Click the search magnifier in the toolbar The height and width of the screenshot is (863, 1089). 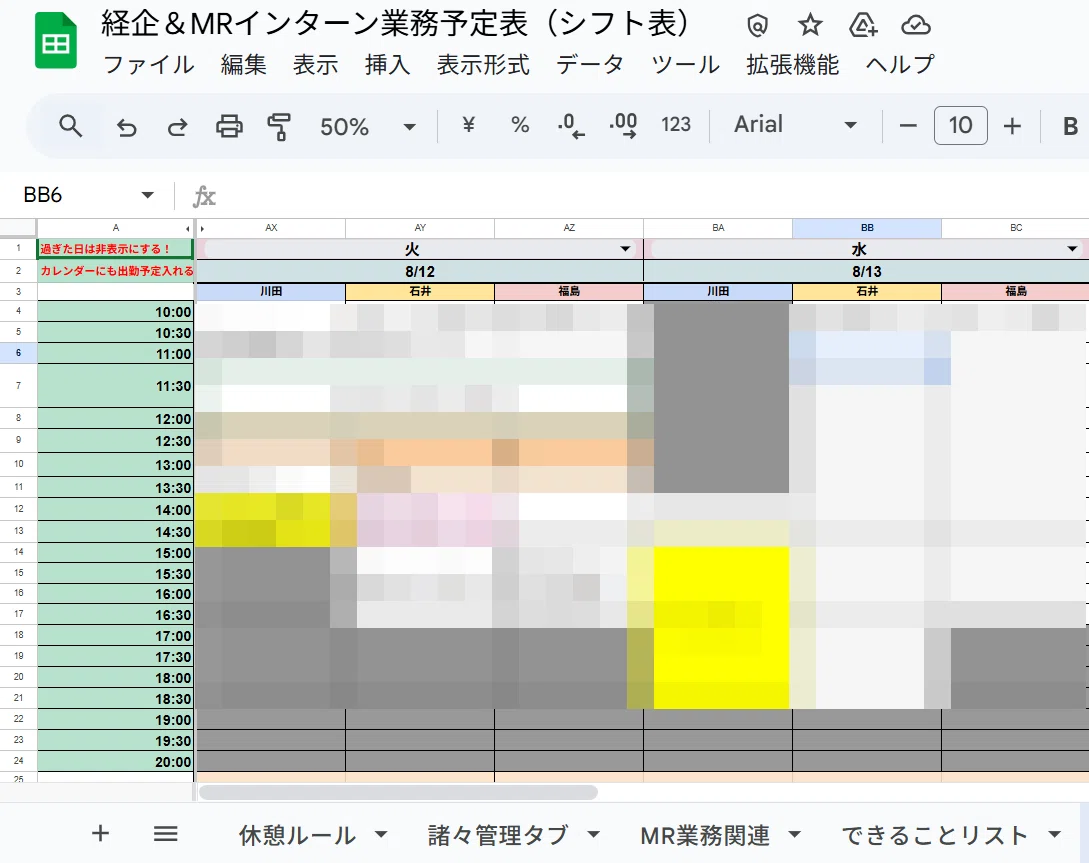[x=71, y=126]
